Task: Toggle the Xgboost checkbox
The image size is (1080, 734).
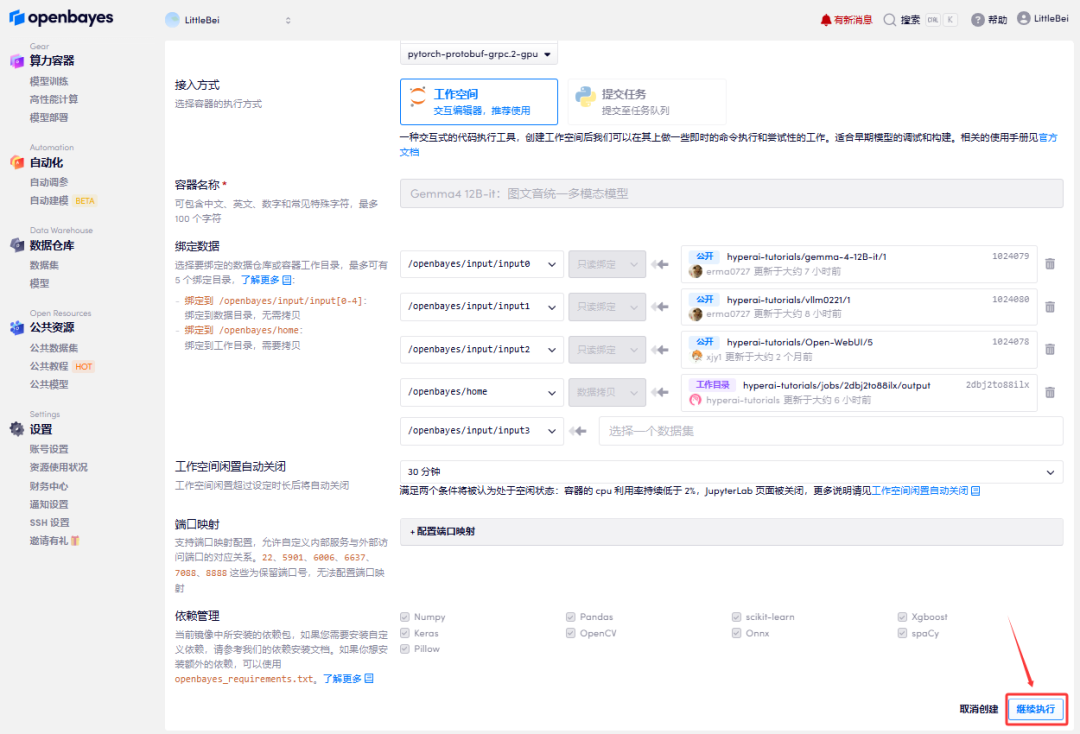Action: pyautogui.click(x=902, y=617)
